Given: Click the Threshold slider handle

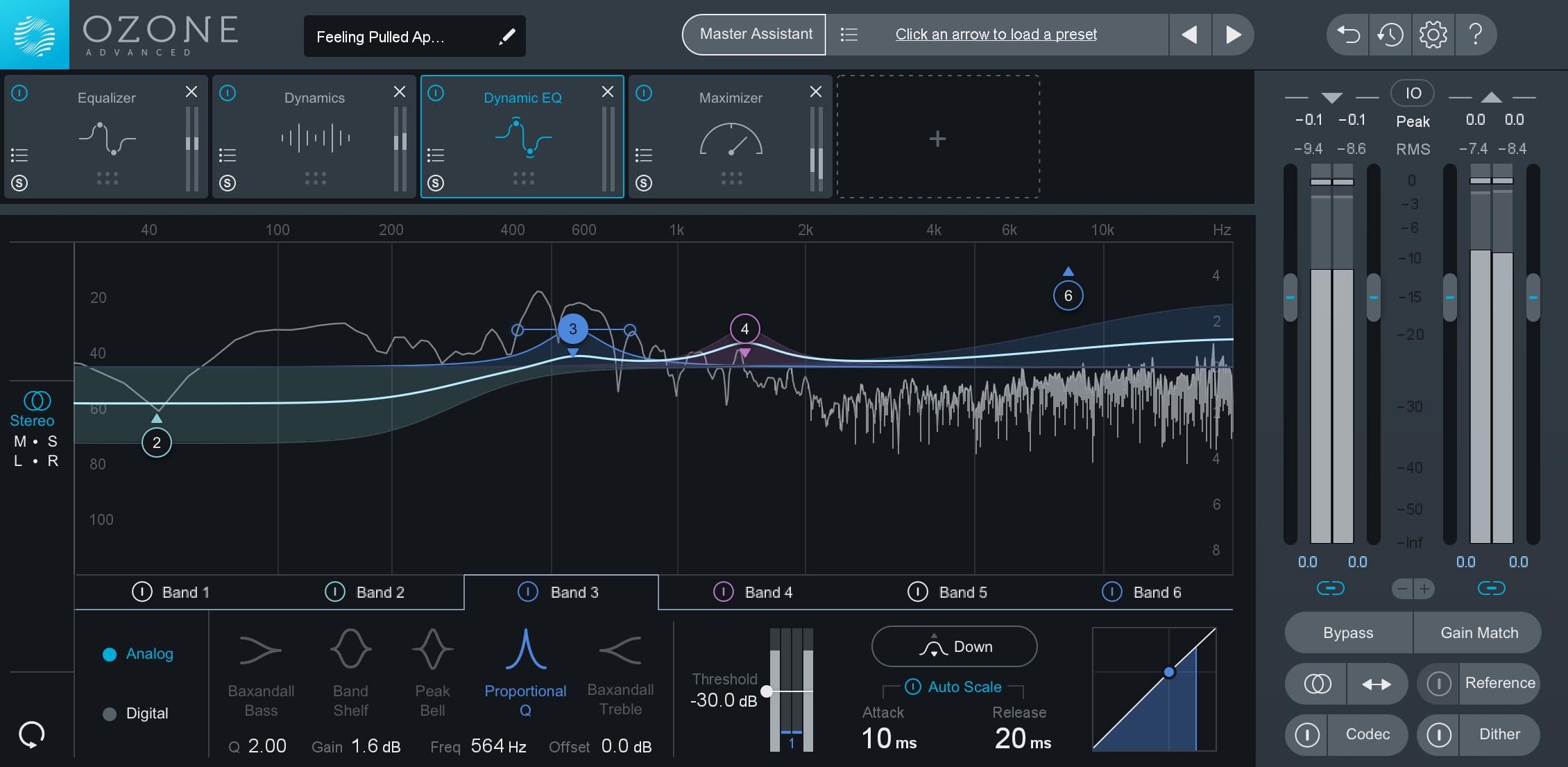Looking at the screenshot, I should point(767,691).
